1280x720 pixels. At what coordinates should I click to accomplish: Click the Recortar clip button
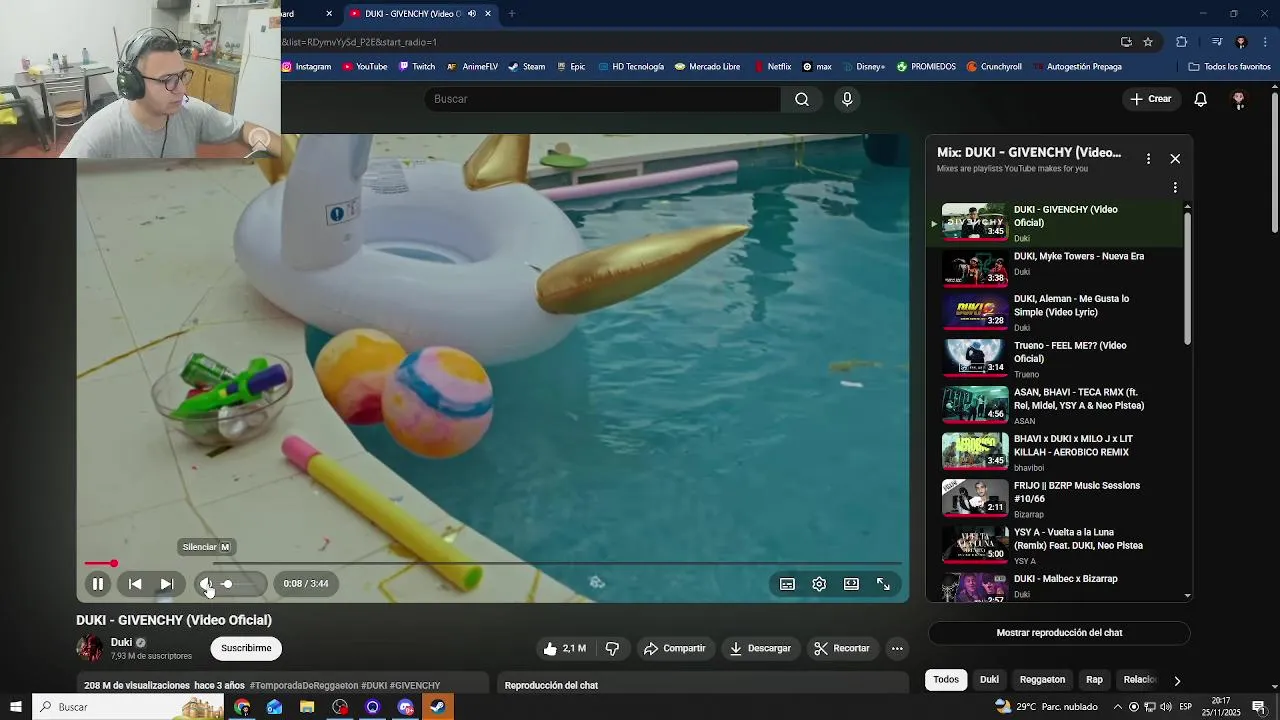tap(842, 649)
